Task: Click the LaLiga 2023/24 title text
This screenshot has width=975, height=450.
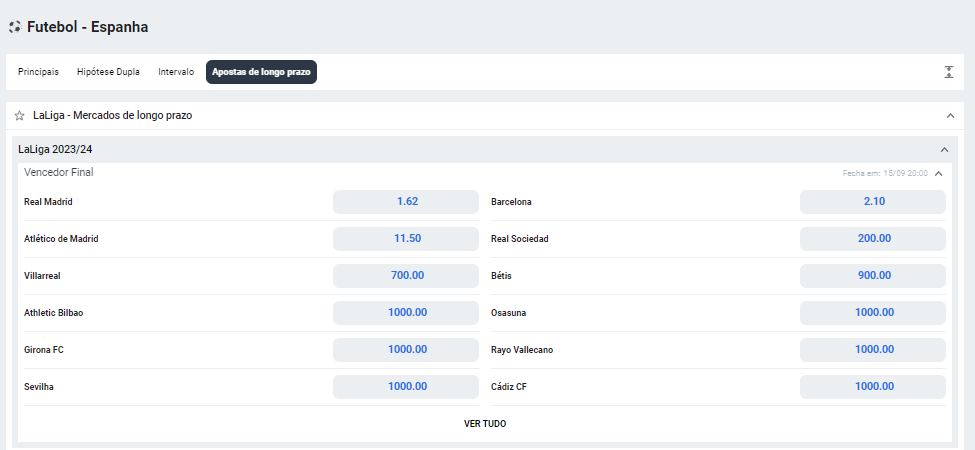Action: tap(55, 150)
